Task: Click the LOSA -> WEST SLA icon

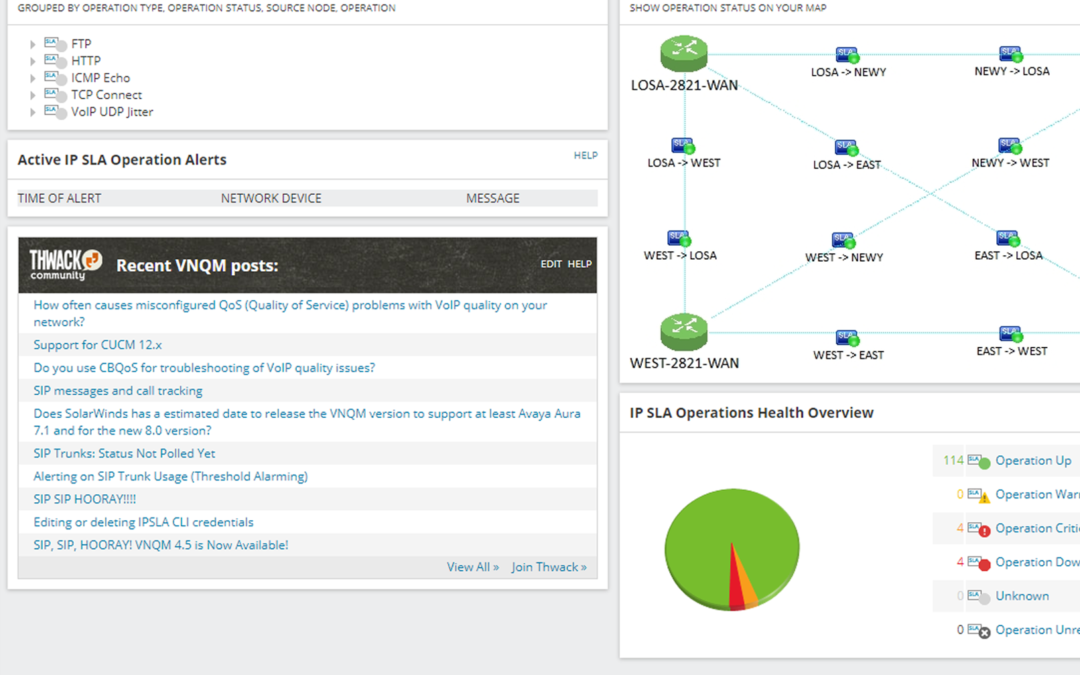Action: [x=683, y=146]
